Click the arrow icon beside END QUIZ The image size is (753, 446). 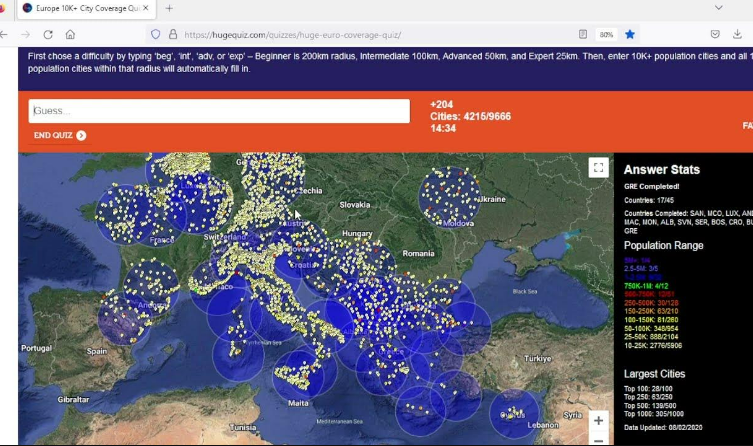click(x=81, y=136)
